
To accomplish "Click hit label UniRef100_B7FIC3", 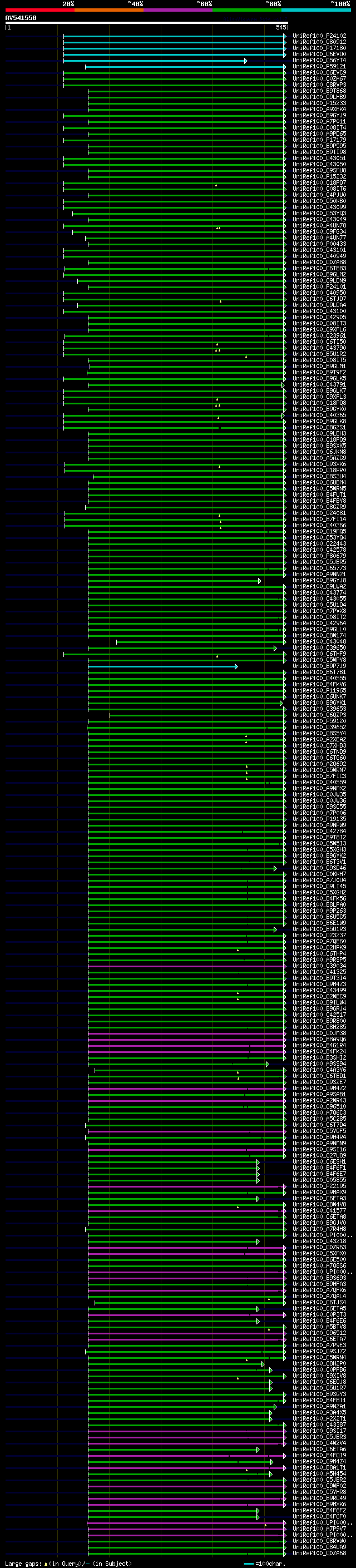I will click(319, 776).
